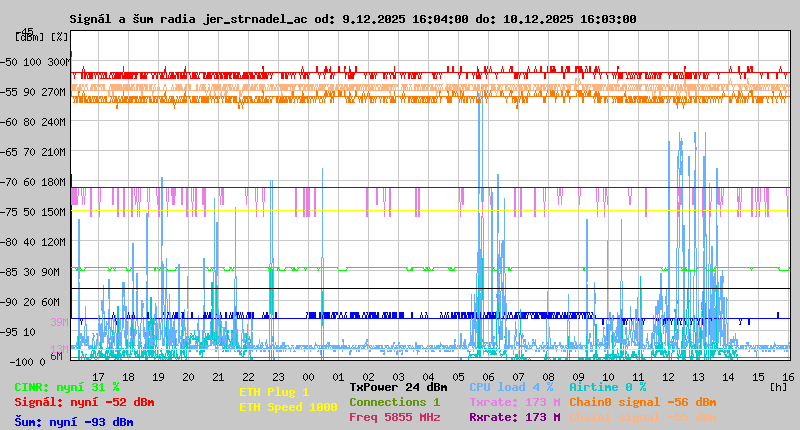Click the 'Šum: nyní -93 dBm' legend entry

74,422
